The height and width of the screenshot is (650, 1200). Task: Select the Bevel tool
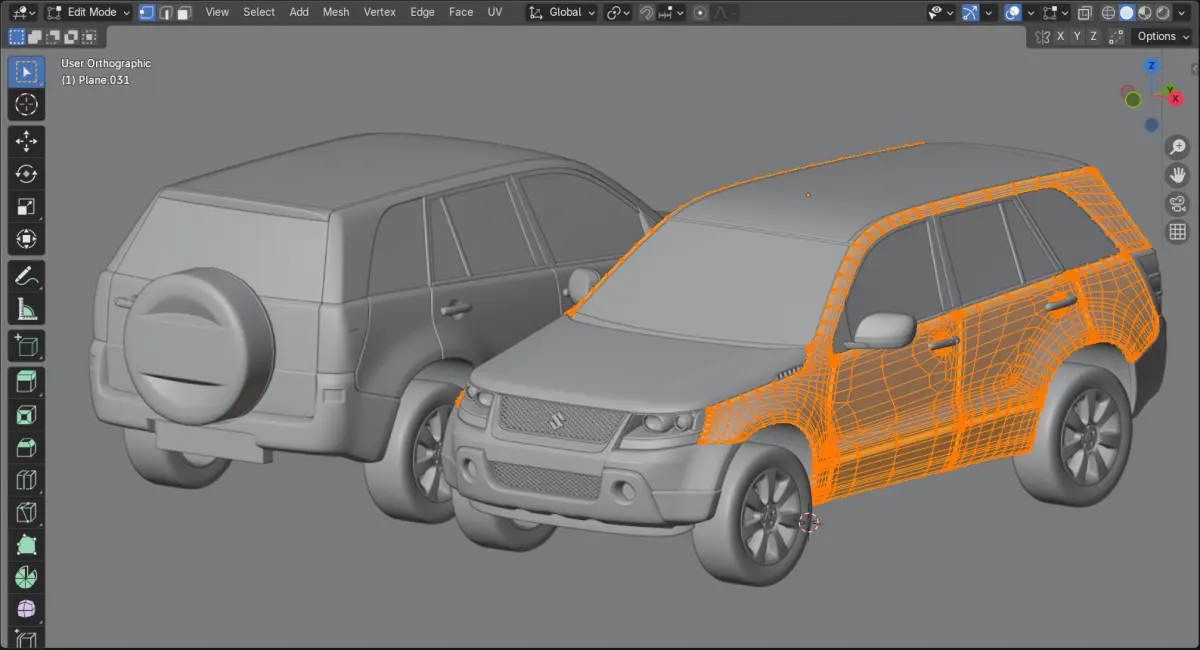coord(27,448)
